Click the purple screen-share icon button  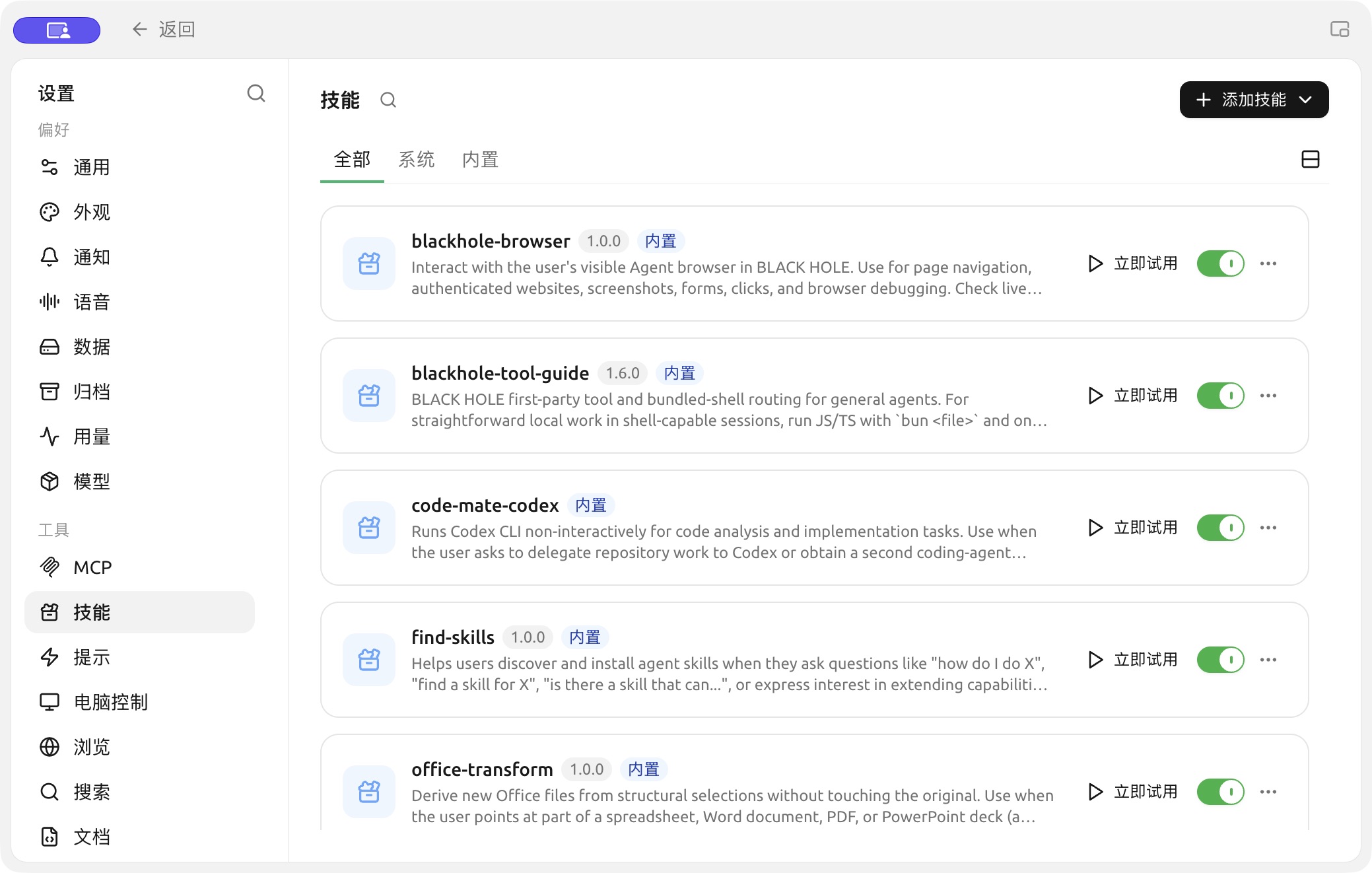57,30
